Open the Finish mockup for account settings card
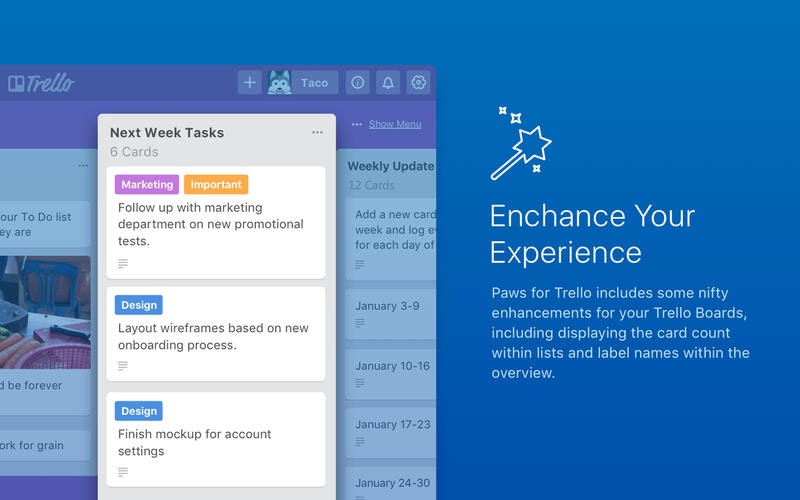The width and height of the screenshot is (800, 500). pos(216,439)
